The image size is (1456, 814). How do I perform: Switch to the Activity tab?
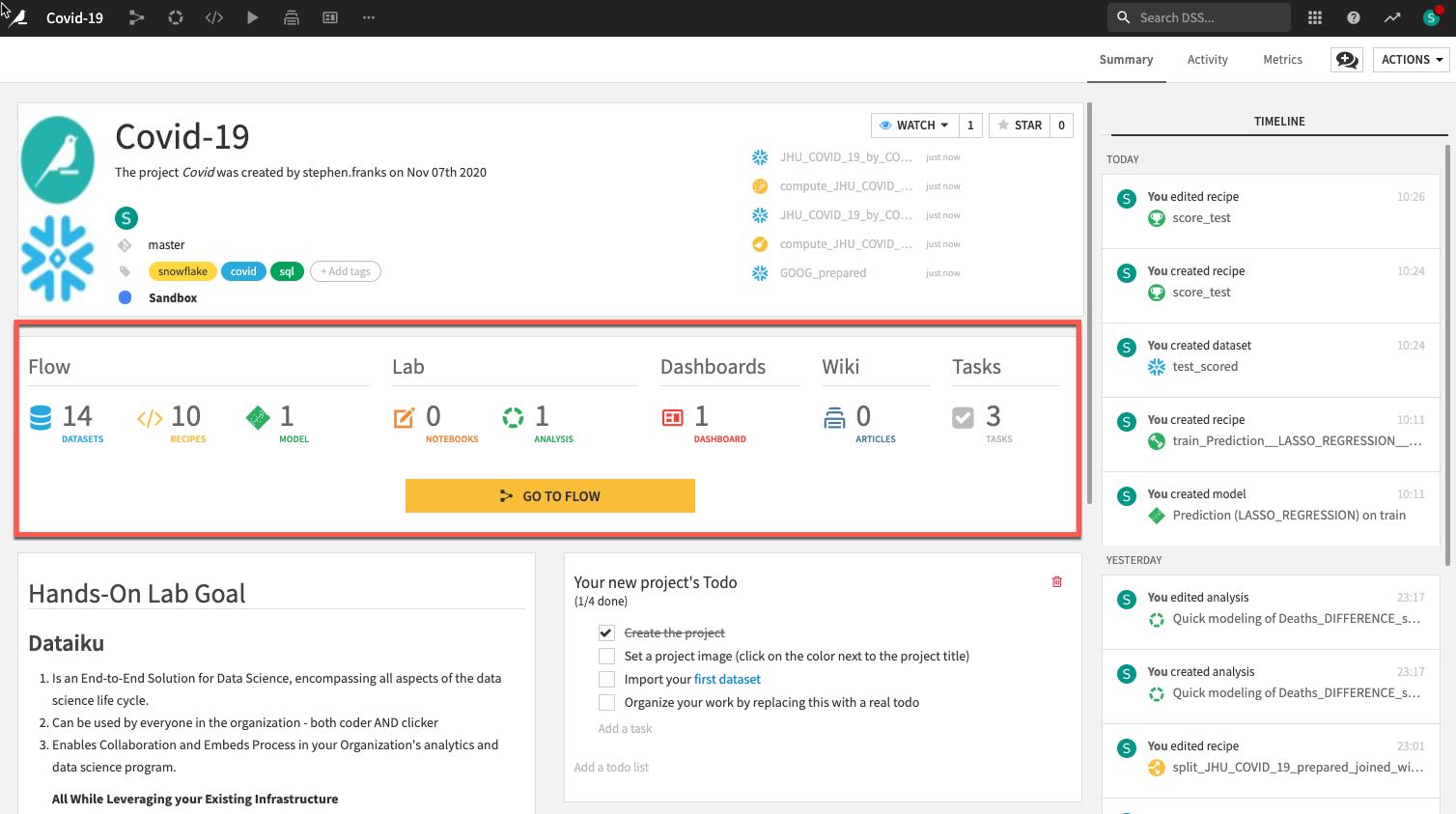1207,60
